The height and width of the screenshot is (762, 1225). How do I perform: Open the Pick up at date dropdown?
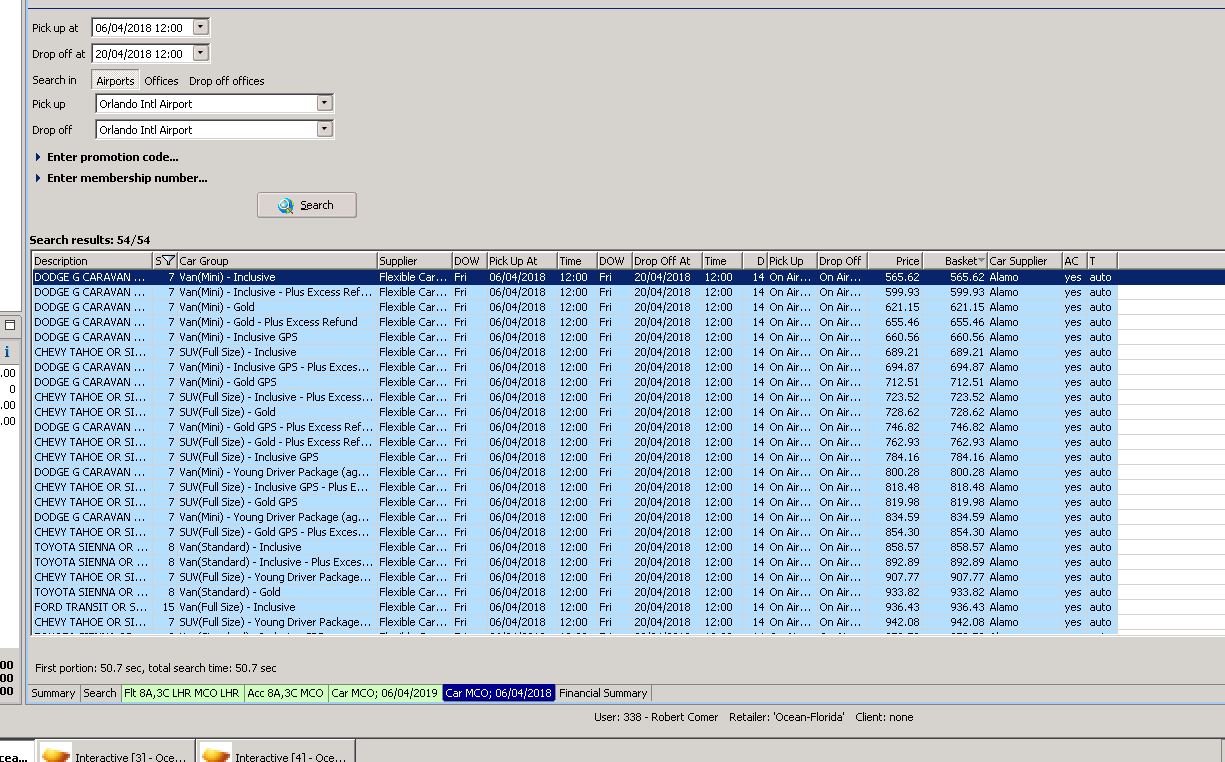pyautogui.click(x=200, y=27)
